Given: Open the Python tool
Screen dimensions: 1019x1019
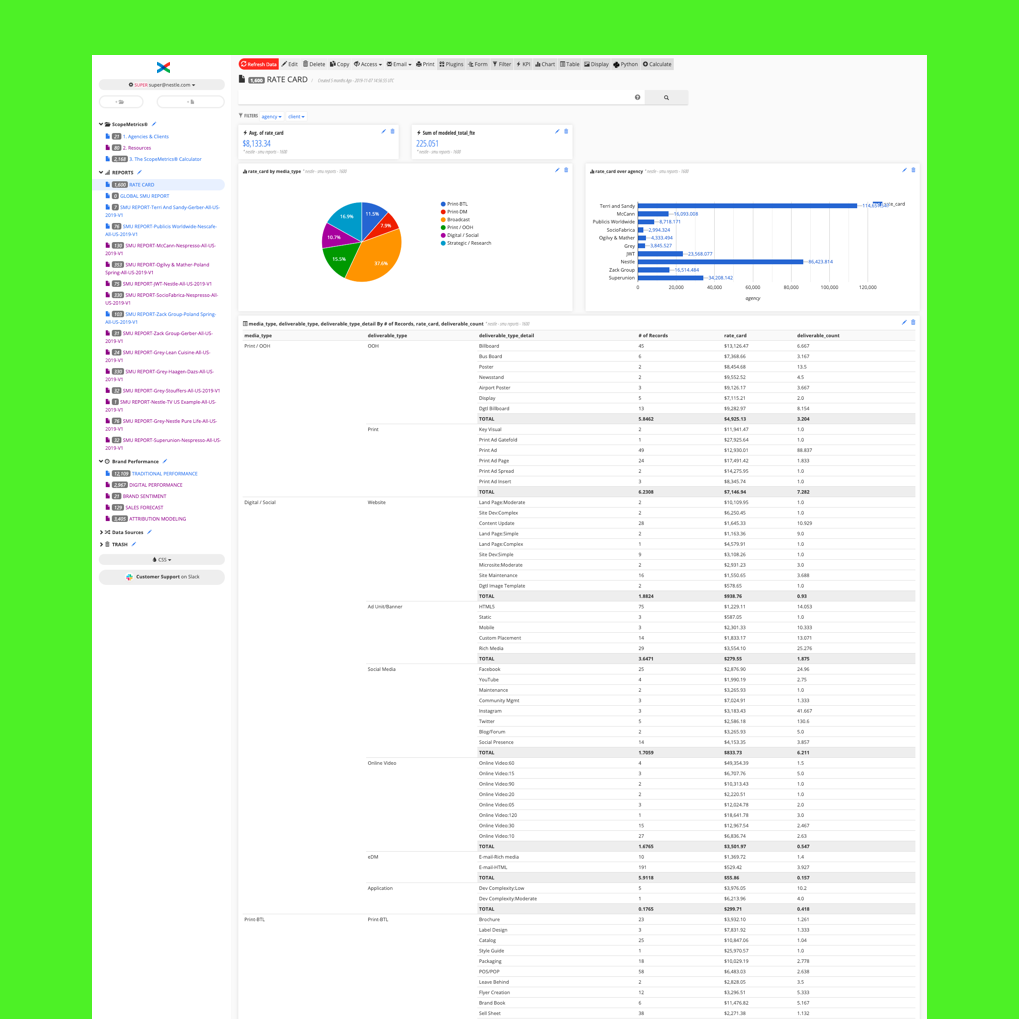Looking at the screenshot, I should (626, 64).
